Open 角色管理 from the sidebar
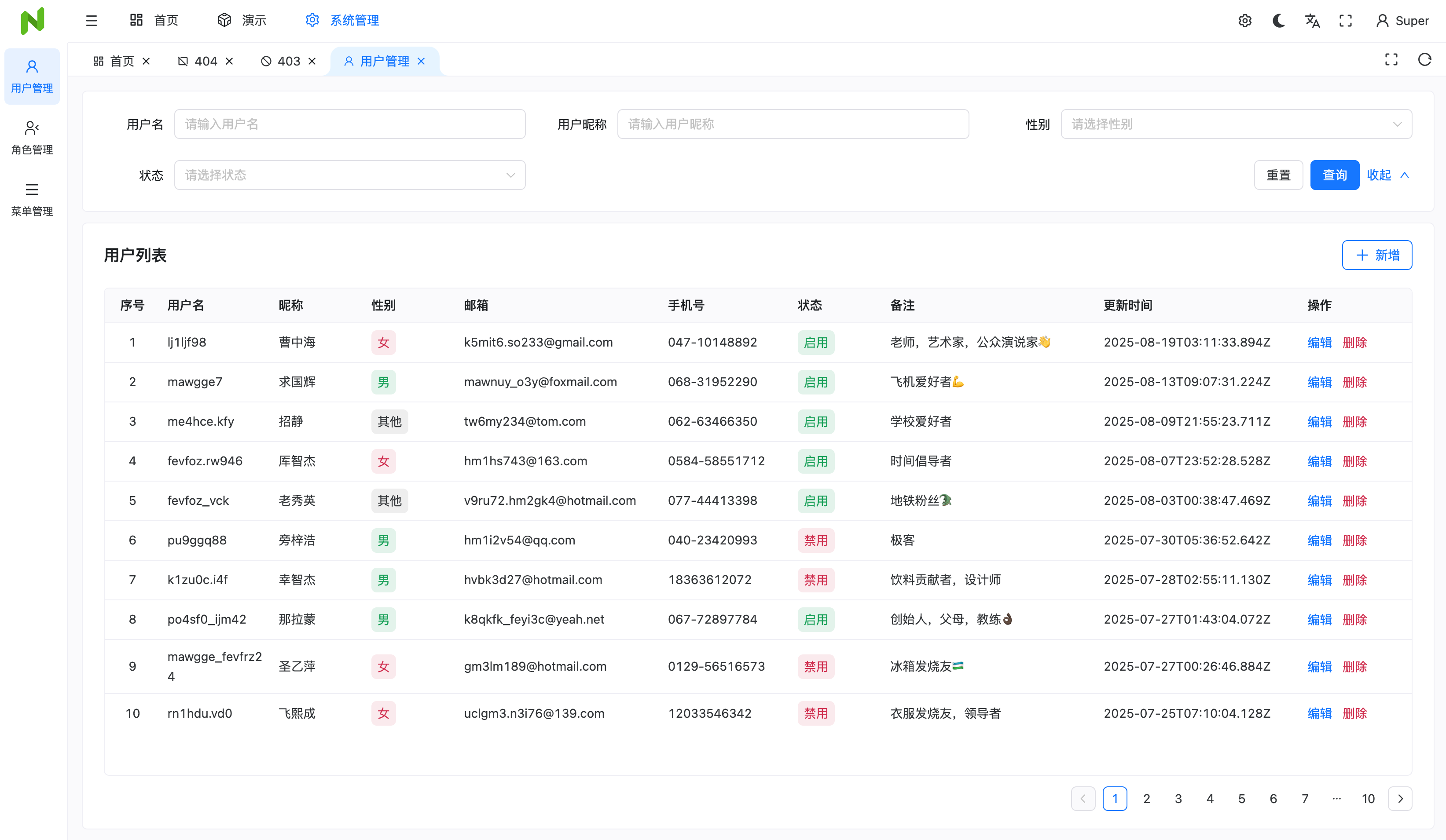Screen dimensions: 1446x840 pyautogui.click(x=32, y=136)
